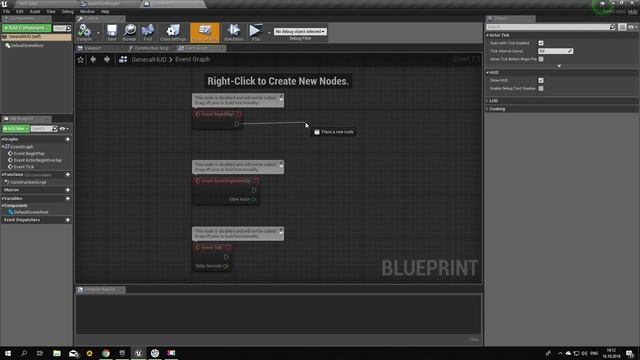Click the Details property matrix grid icon
The height and width of the screenshot is (360, 640).
[622, 27]
